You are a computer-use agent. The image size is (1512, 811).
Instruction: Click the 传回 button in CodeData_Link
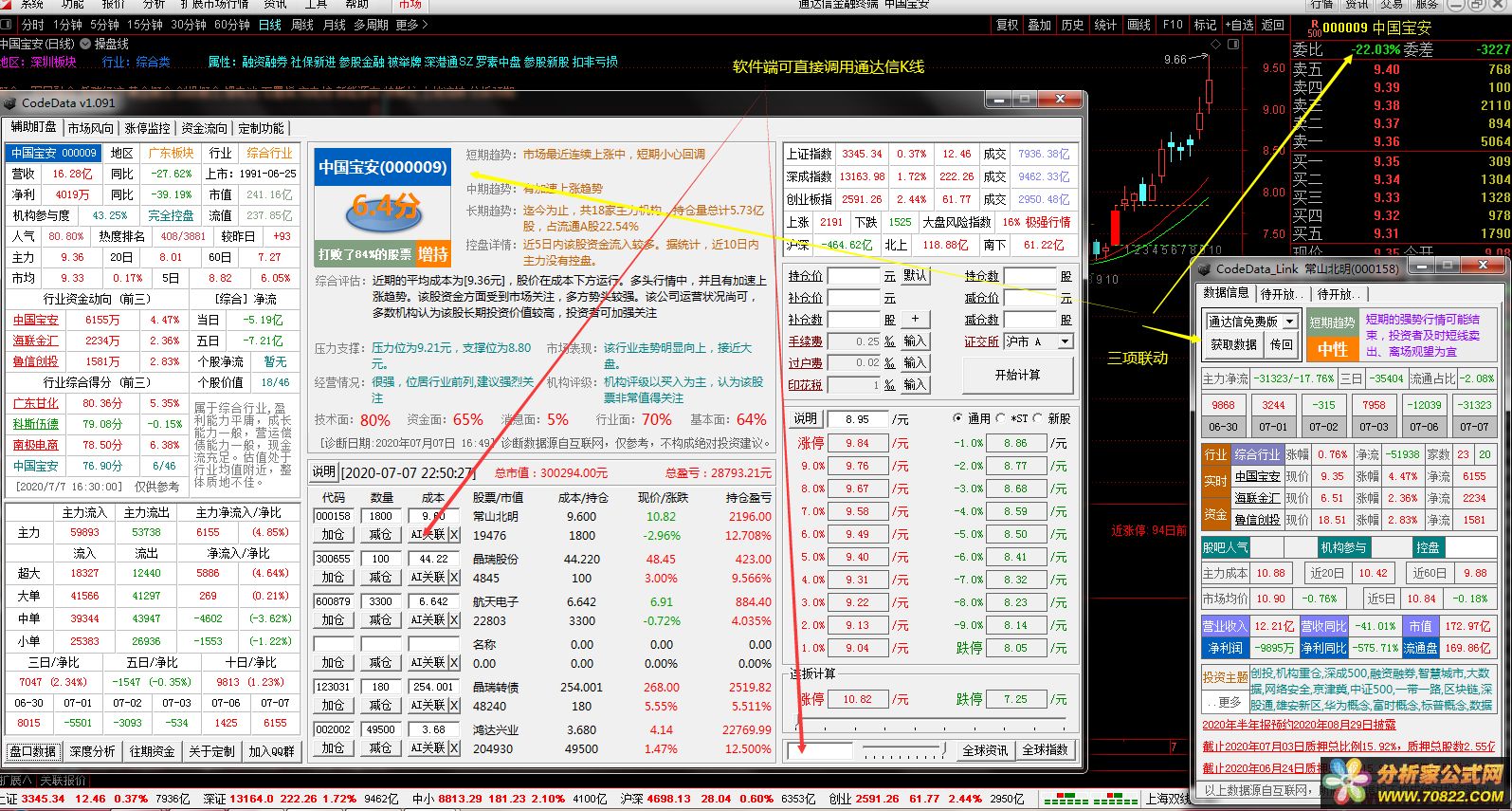1282,344
